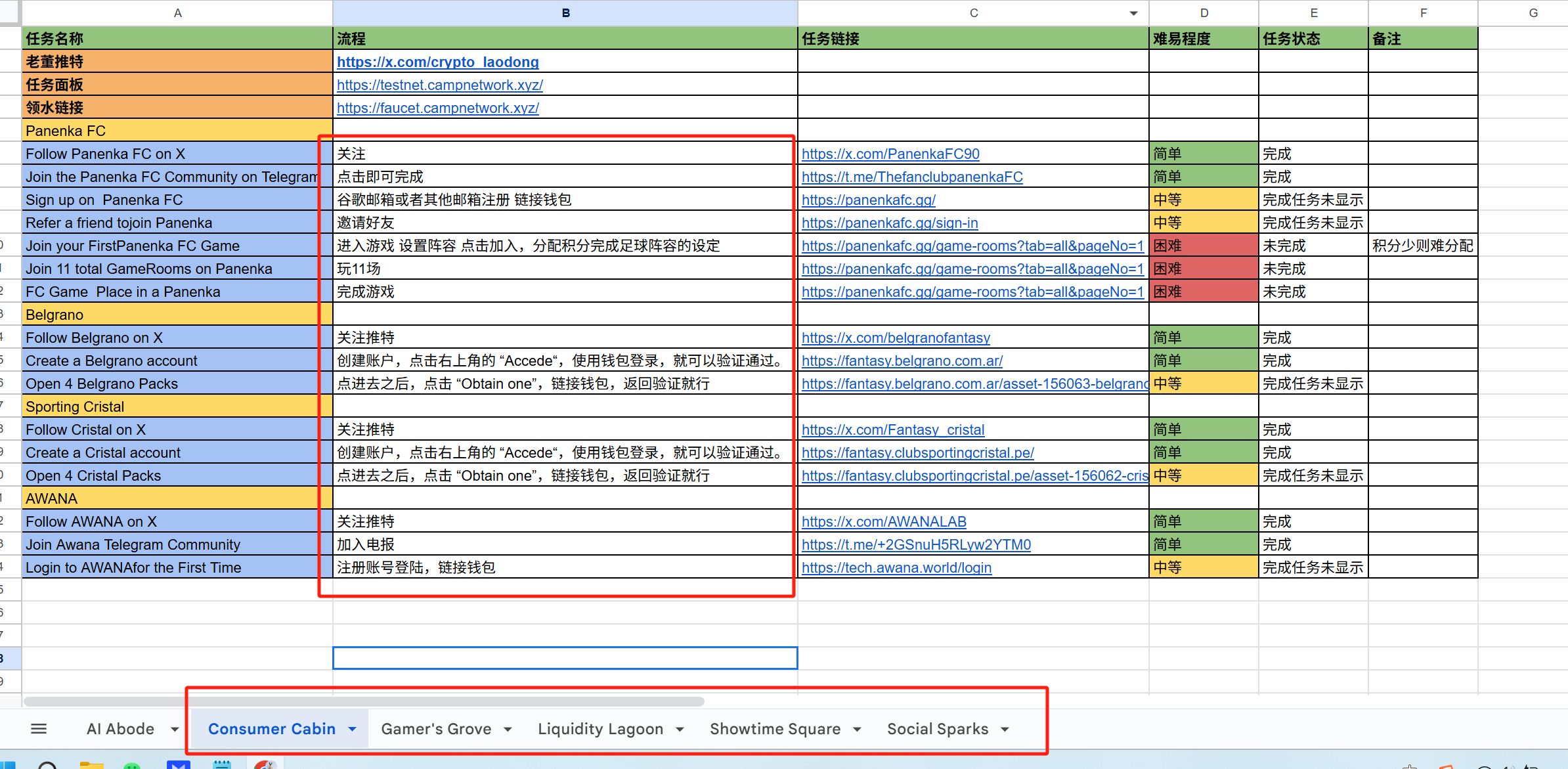Select the Belgrano section cell

(177, 315)
